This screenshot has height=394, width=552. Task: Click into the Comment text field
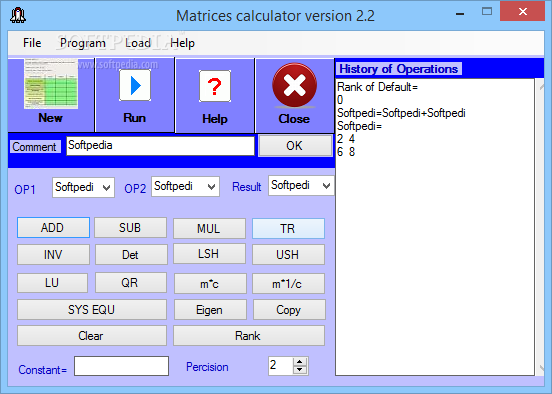160,145
